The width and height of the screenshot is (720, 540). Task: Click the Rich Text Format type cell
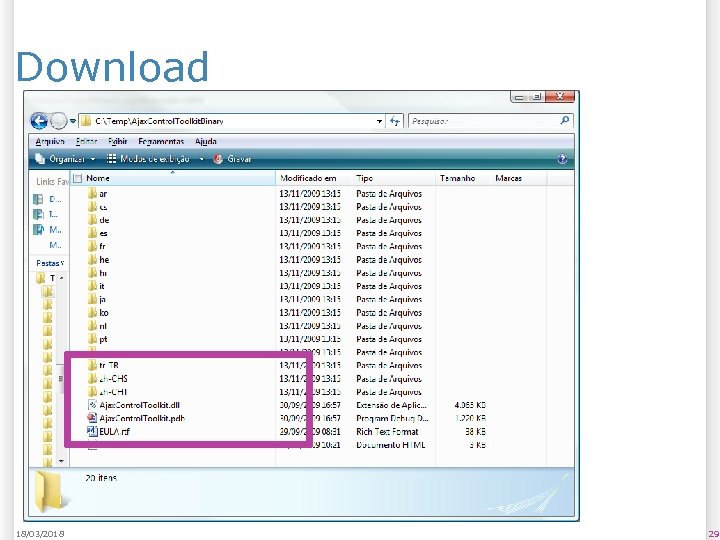click(387, 432)
